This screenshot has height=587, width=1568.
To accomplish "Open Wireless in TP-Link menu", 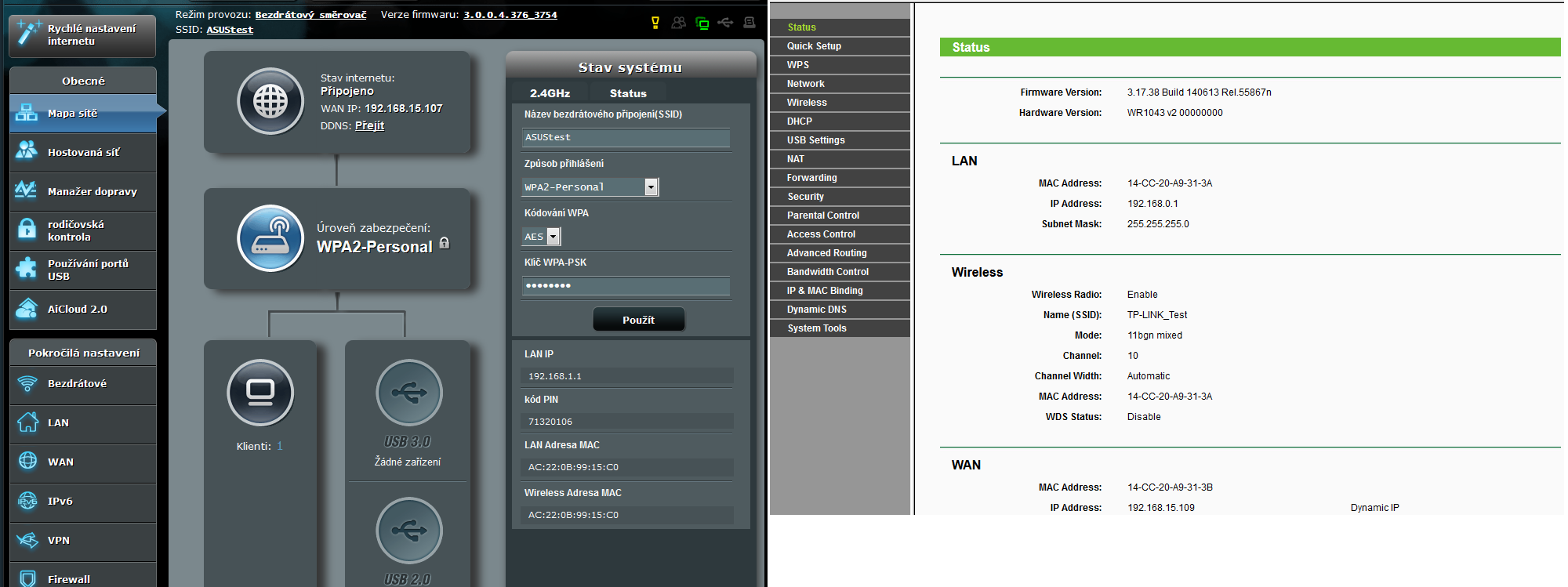I will [x=807, y=103].
